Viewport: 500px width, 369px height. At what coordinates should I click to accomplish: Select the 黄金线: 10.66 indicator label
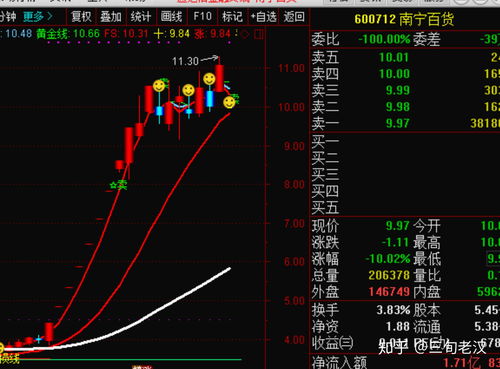tap(68, 34)
